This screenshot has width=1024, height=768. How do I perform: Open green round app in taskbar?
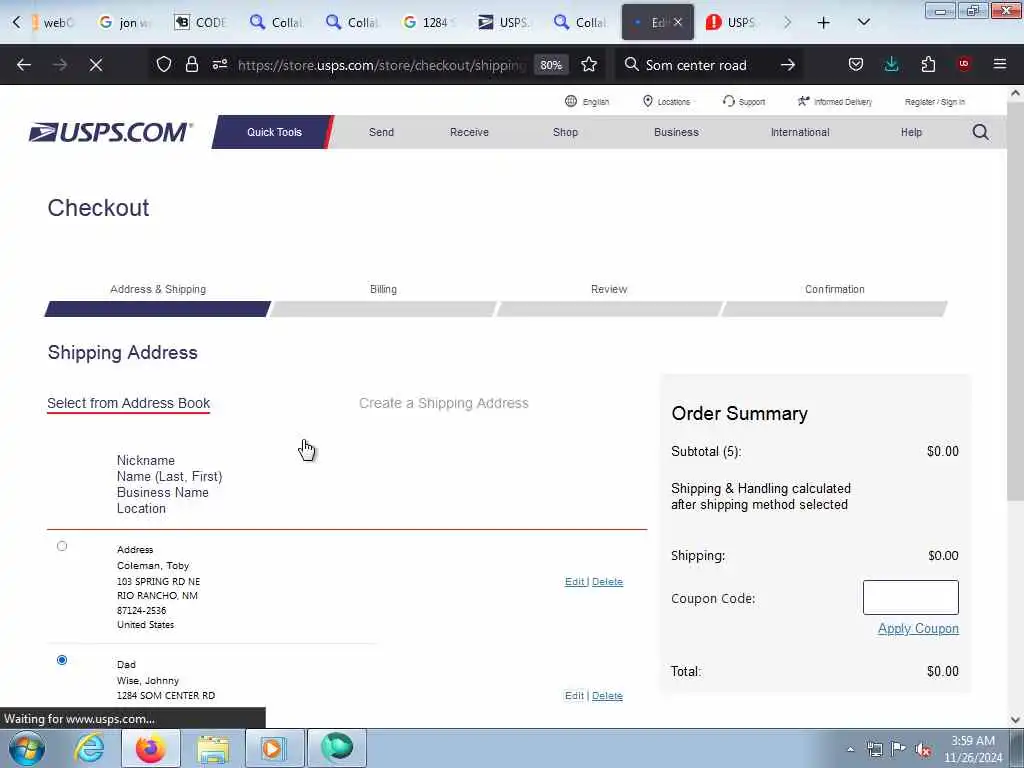click(x=336, y=748)
